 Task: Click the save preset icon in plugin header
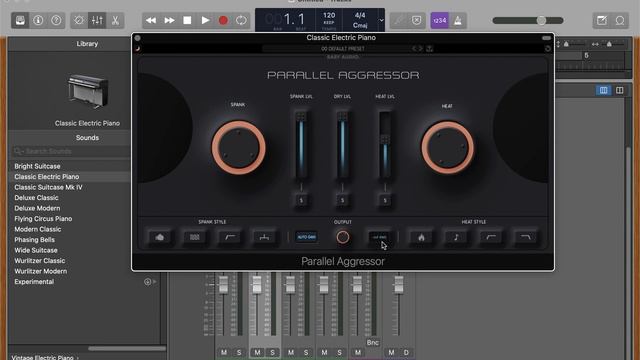429,49
